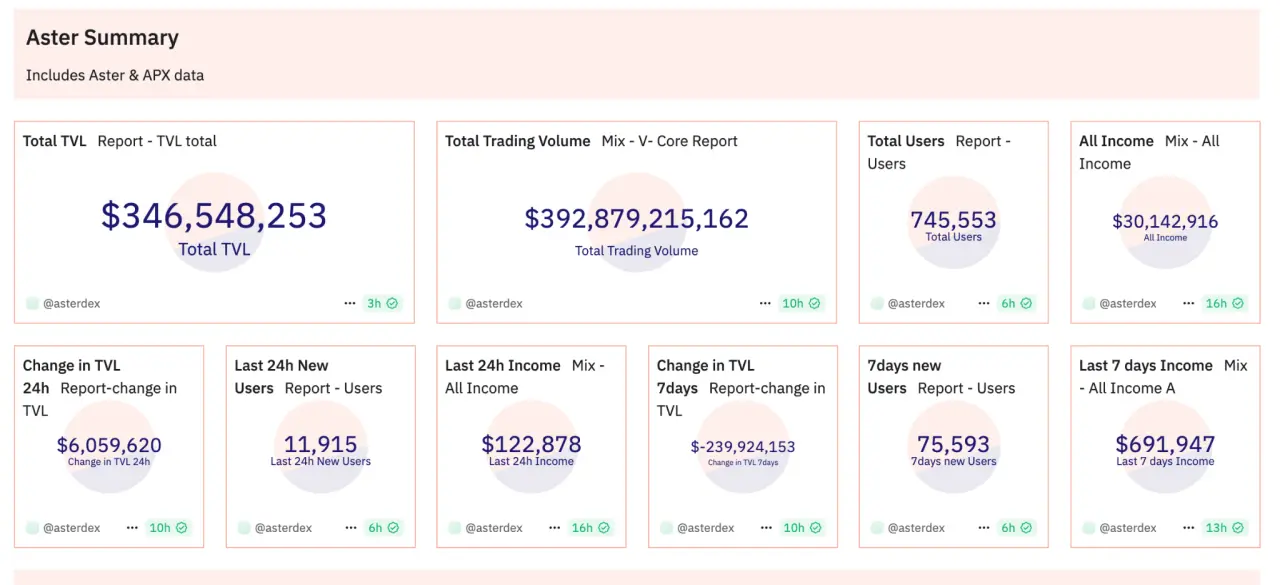Click the 745,553 Total Users counter value
Viewport: 1280px width, 585px height.
pyautogui.click(x=953, y=220)
